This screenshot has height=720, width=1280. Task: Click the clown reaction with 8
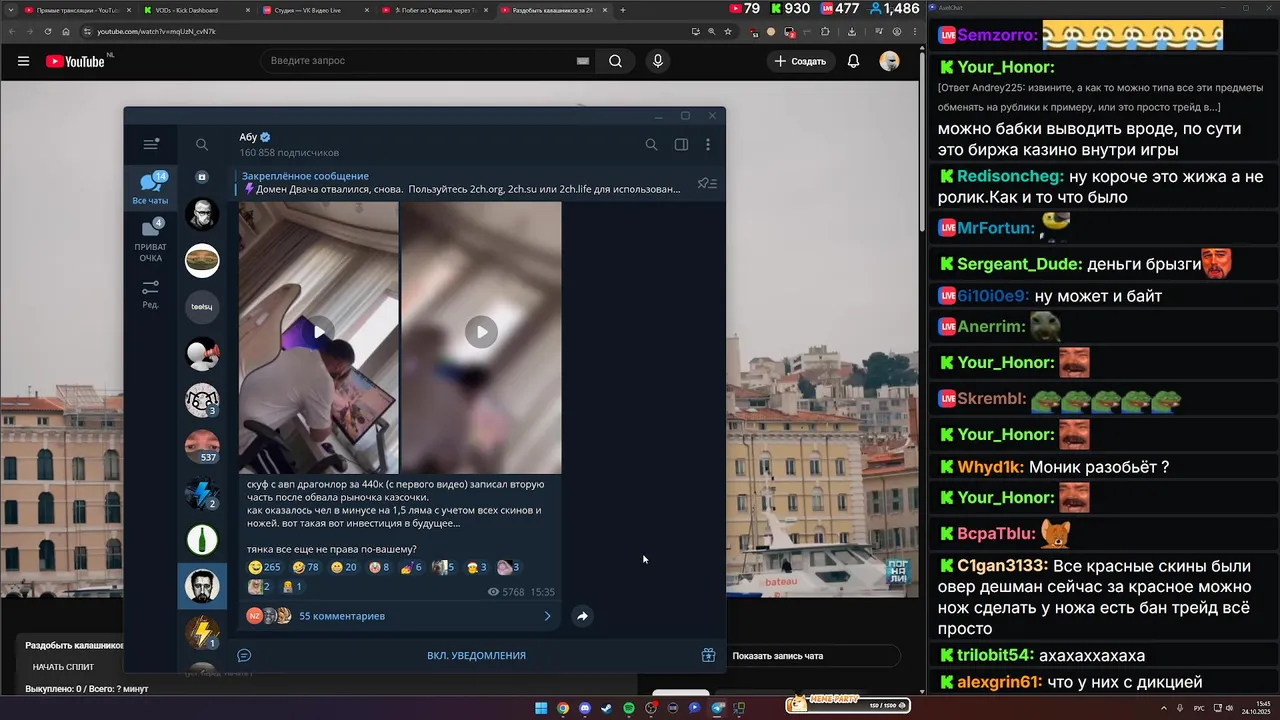tap(379, 567)
